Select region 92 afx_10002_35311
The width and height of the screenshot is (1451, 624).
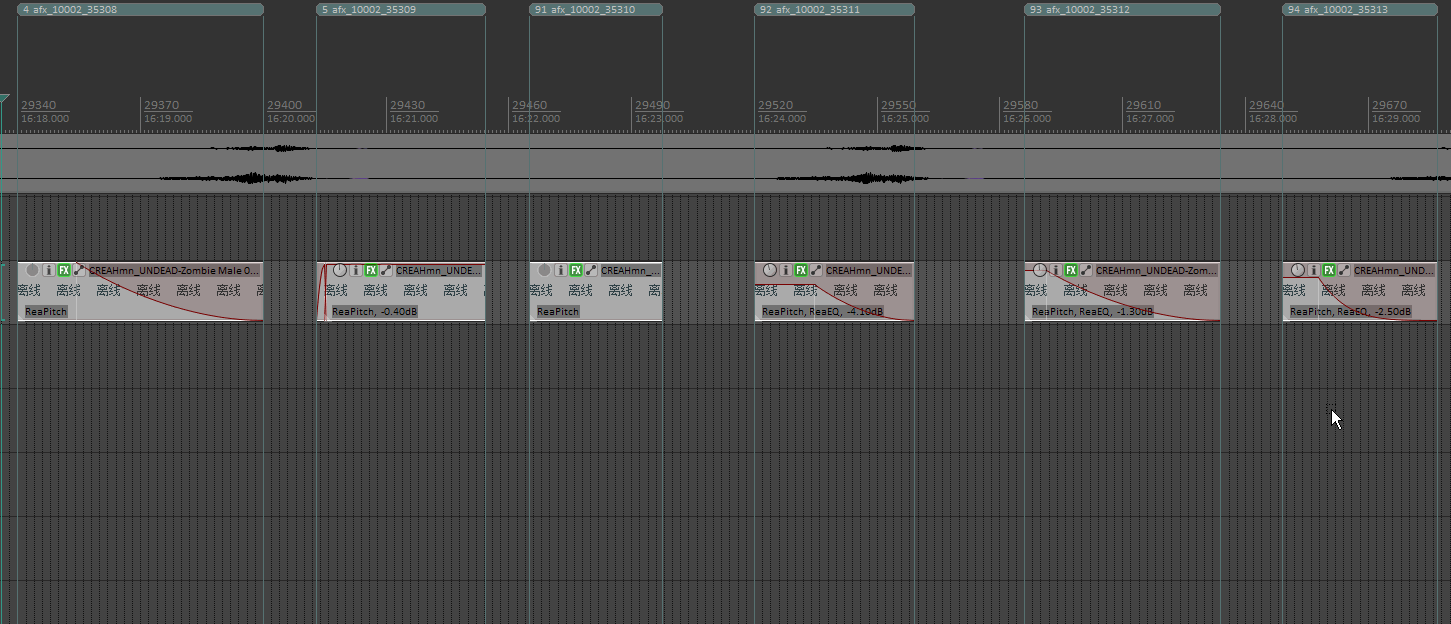click(x=834, y=9)
